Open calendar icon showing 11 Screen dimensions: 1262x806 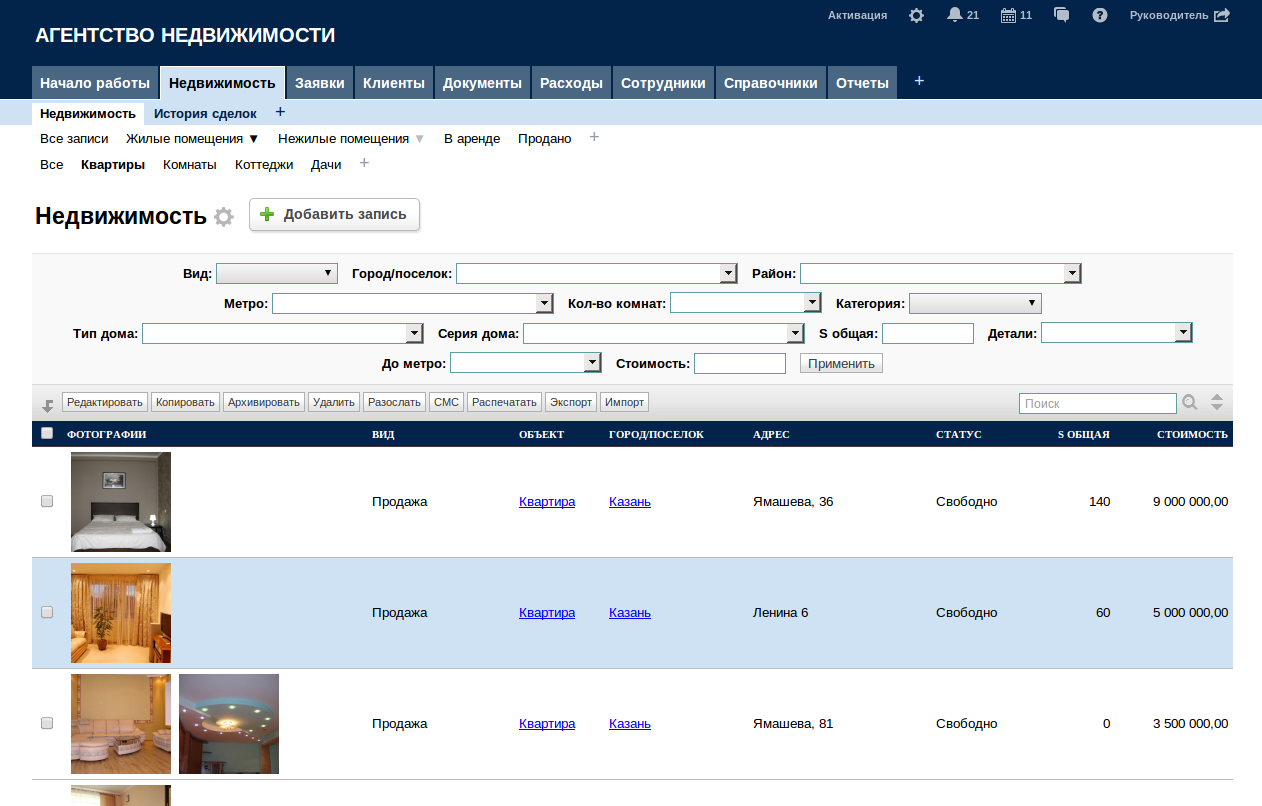(1008, 15)
